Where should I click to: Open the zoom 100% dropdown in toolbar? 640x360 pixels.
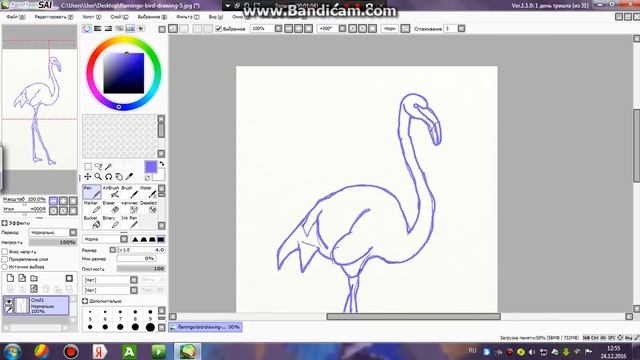tap(278, 29)
